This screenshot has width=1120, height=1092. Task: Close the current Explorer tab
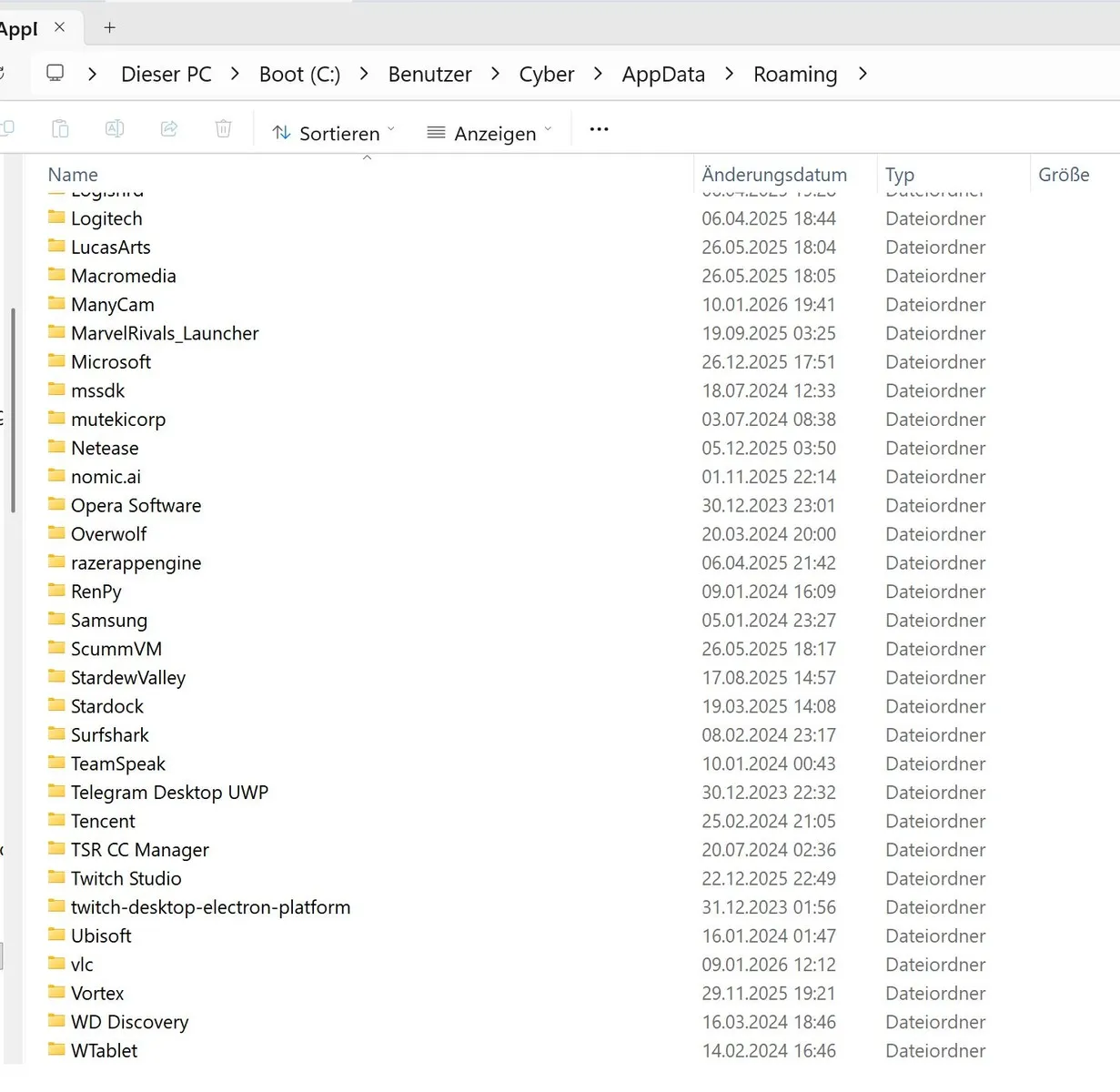(x=59, y=27)
